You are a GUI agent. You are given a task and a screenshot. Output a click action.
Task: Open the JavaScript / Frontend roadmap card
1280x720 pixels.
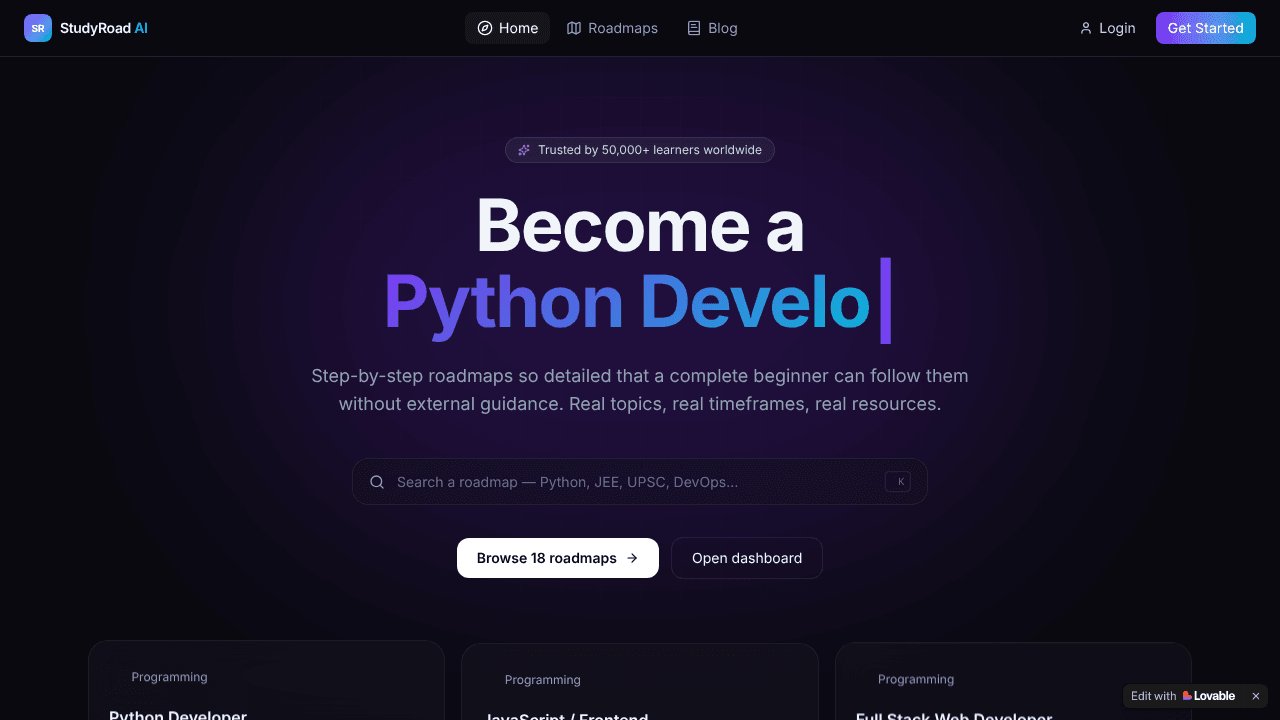click(640, 682)
